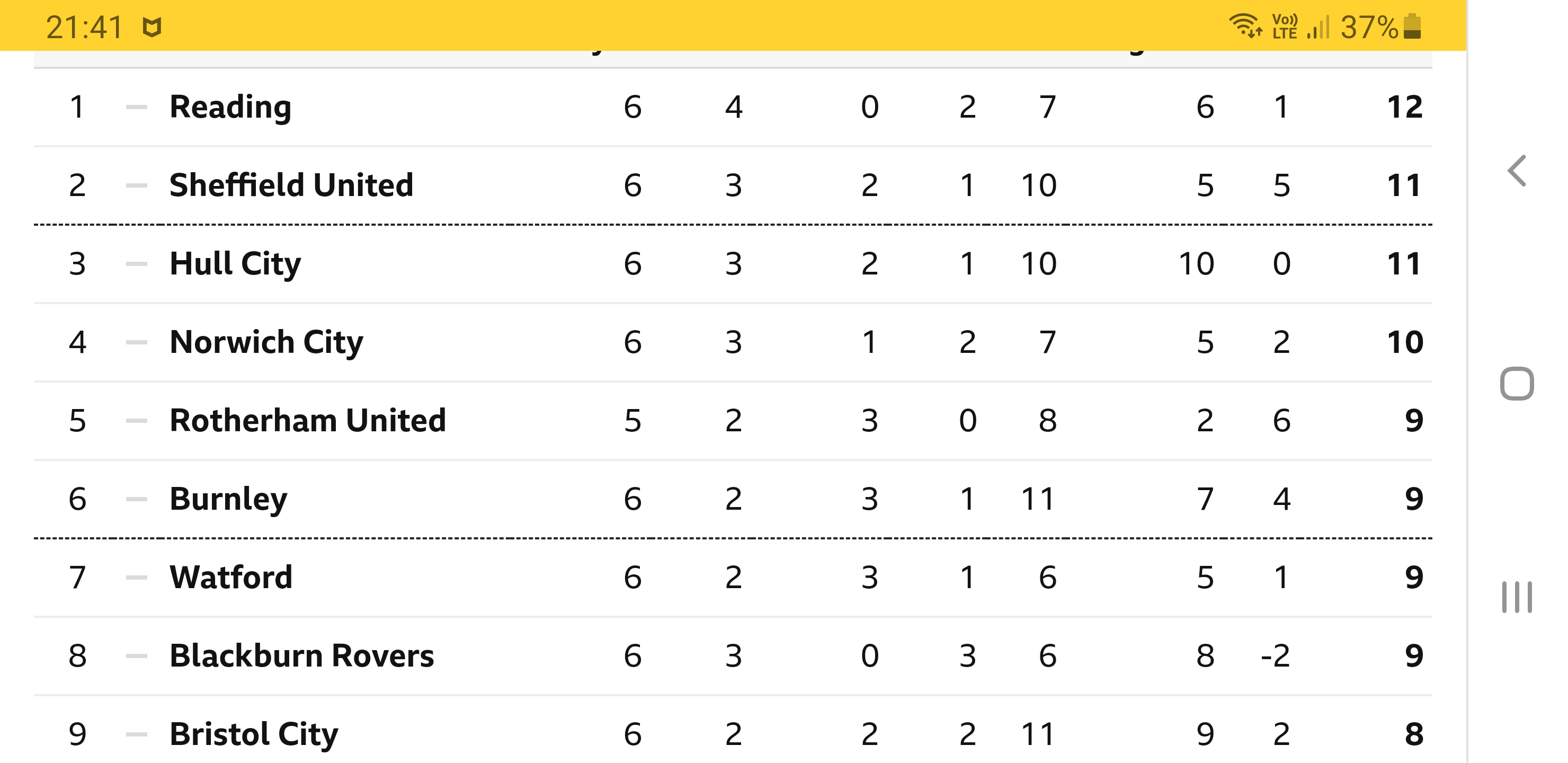The image size is (1568, 763).
Task: Tap Reading's points total of 12
Action: pyautogui.click(x=1404, y=107)
